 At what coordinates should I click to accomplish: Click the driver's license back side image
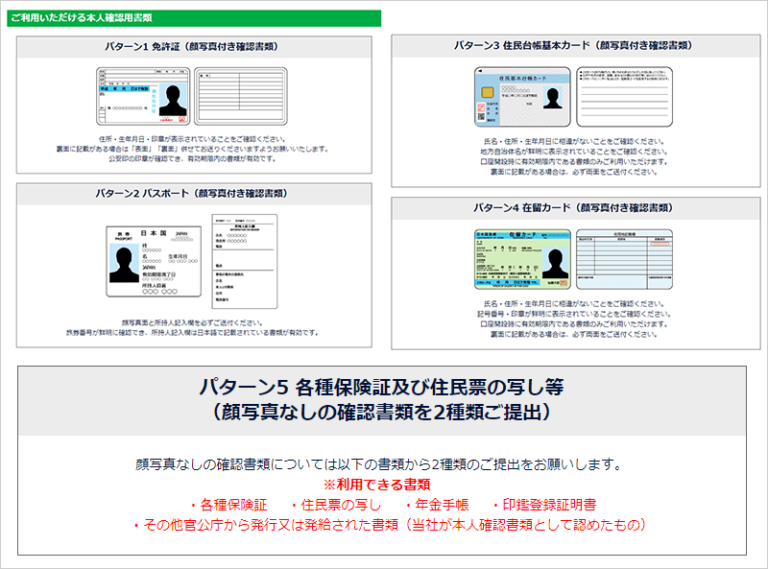pos(240,96)
